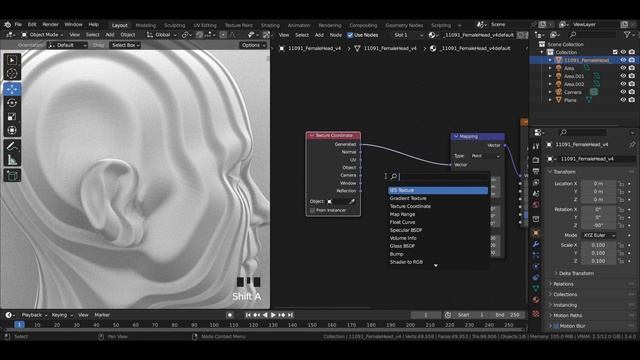Click the Scale X value field
Viewport: 640px width, 360px height.
click(598, 245)
